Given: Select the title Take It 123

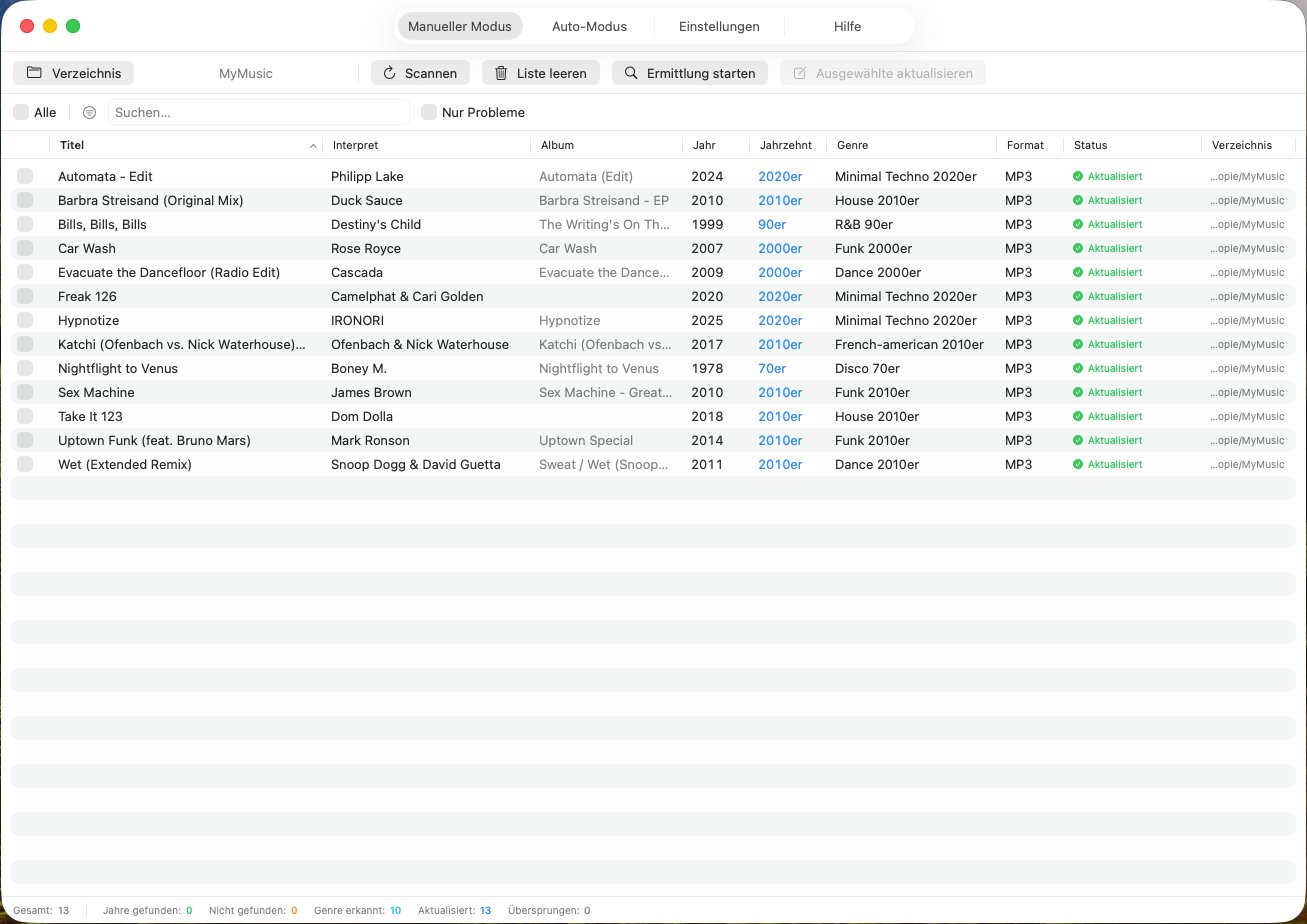Looking at the screenshot, I should coord(90,417).
